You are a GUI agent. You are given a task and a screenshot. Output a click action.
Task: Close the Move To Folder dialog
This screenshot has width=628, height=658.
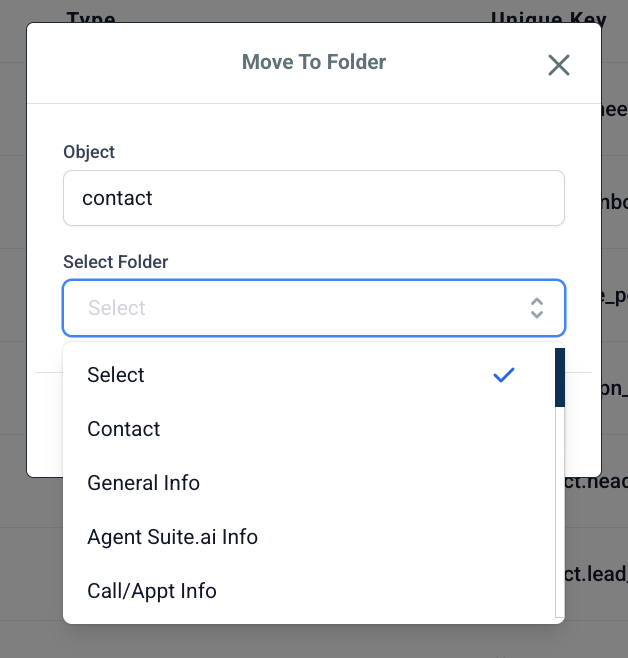click(558, 65)
